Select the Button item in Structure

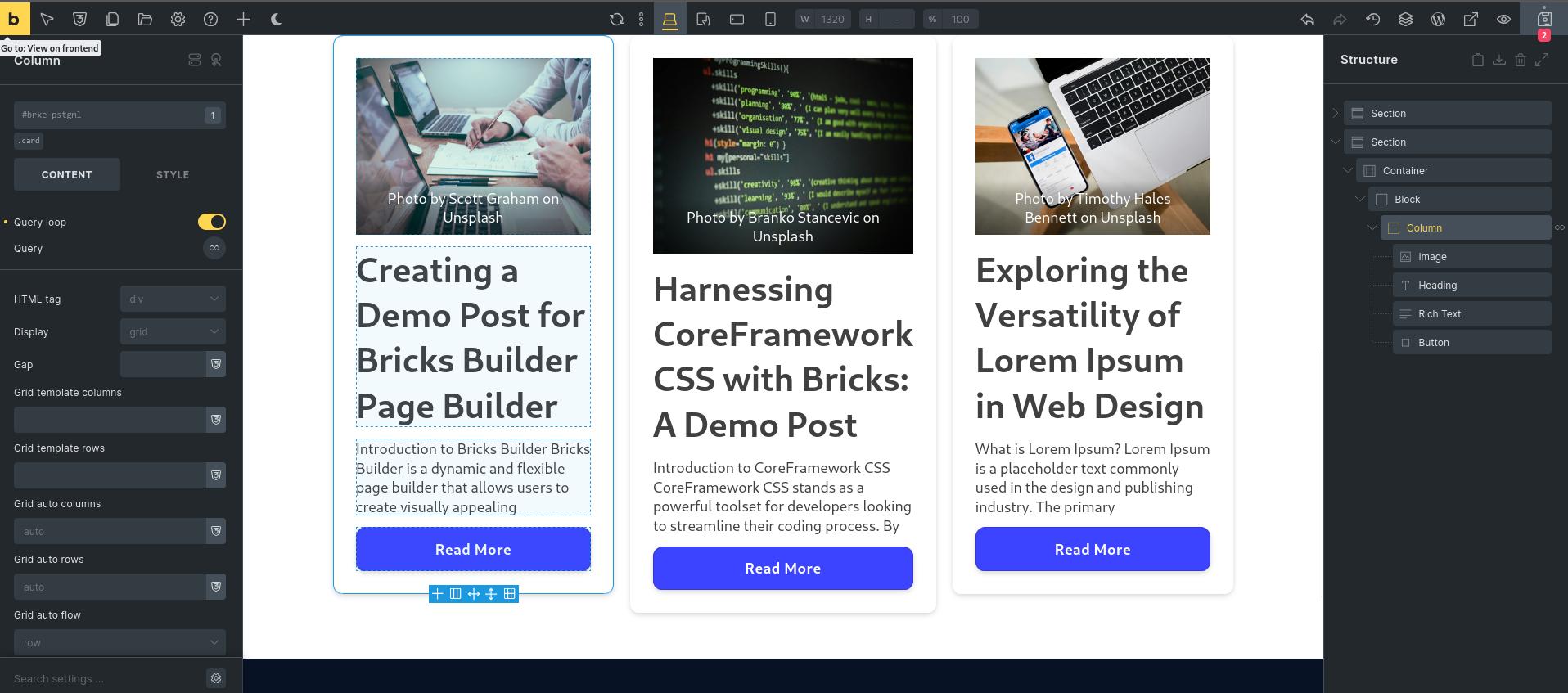[x=1472, y=343]
